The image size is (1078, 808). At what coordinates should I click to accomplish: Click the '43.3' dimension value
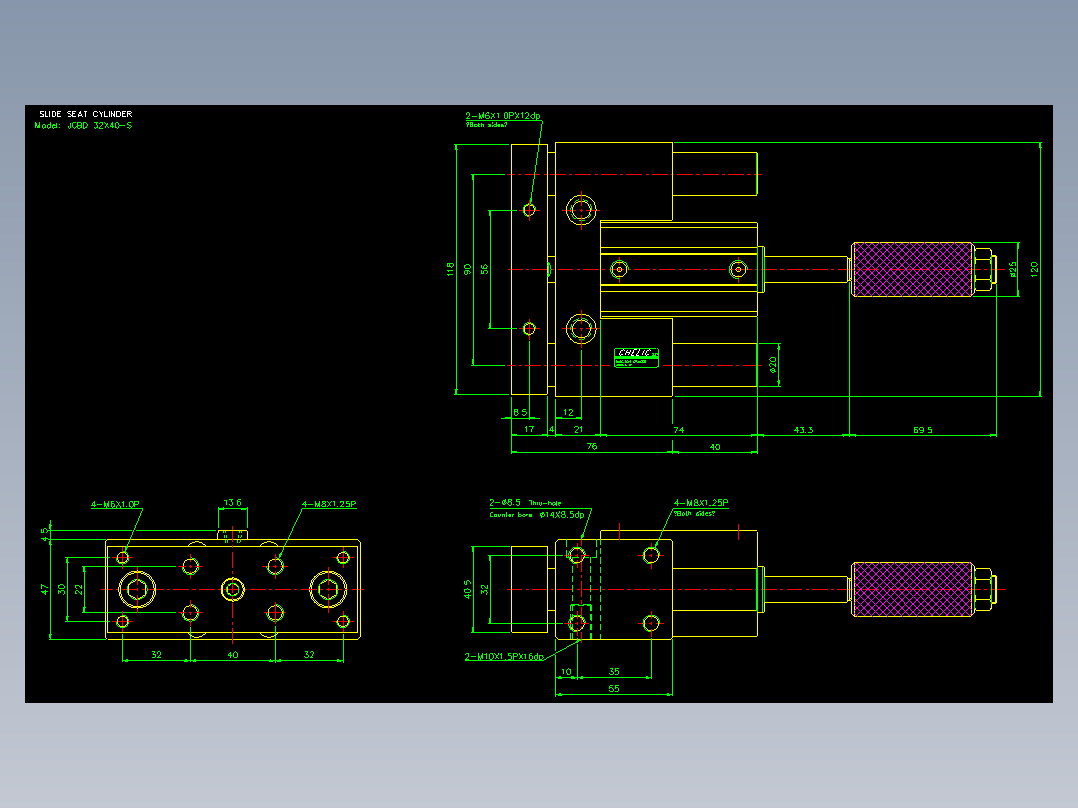pos(803,430)
